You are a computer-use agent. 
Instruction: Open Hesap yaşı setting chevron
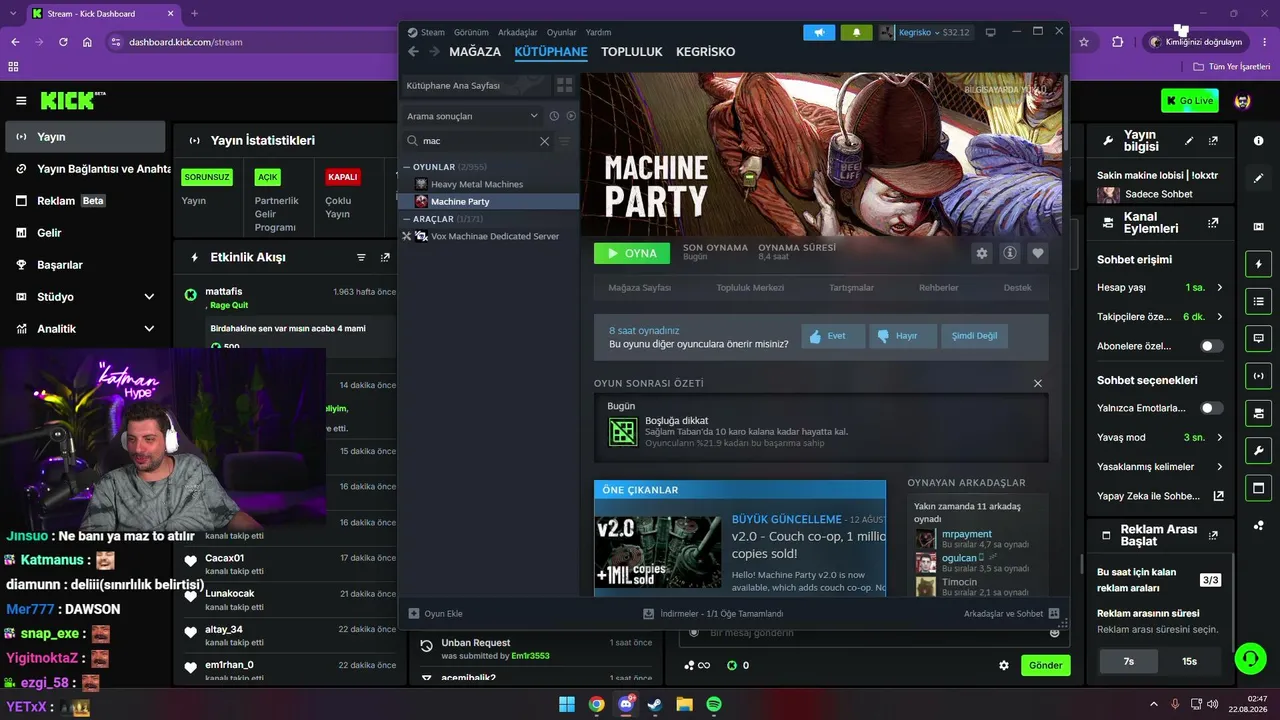1219,288
